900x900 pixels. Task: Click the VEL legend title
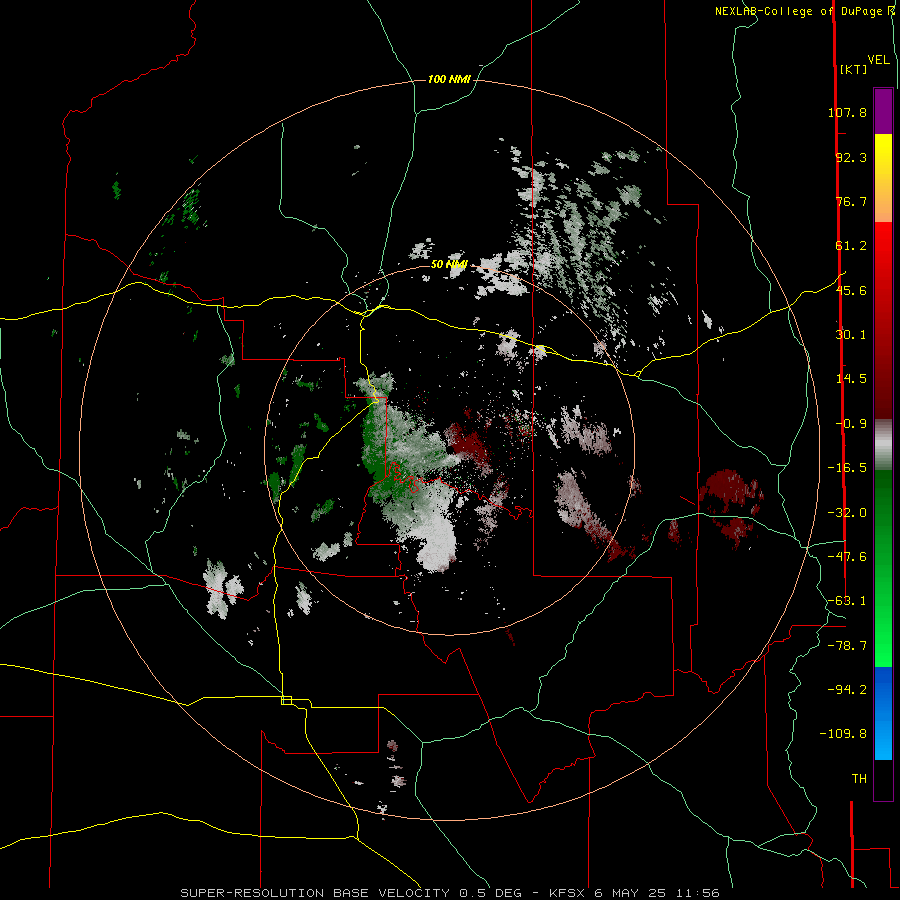point(878,60)
